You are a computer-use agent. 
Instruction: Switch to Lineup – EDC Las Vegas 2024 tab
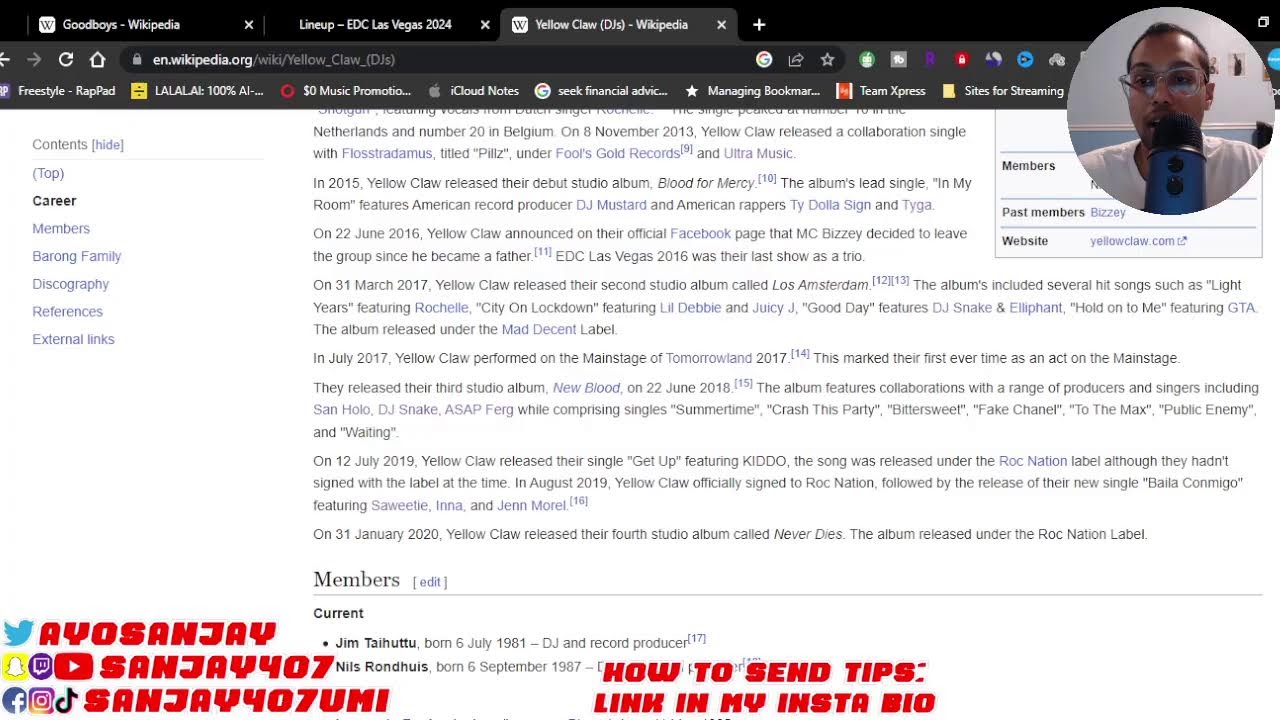375,25
